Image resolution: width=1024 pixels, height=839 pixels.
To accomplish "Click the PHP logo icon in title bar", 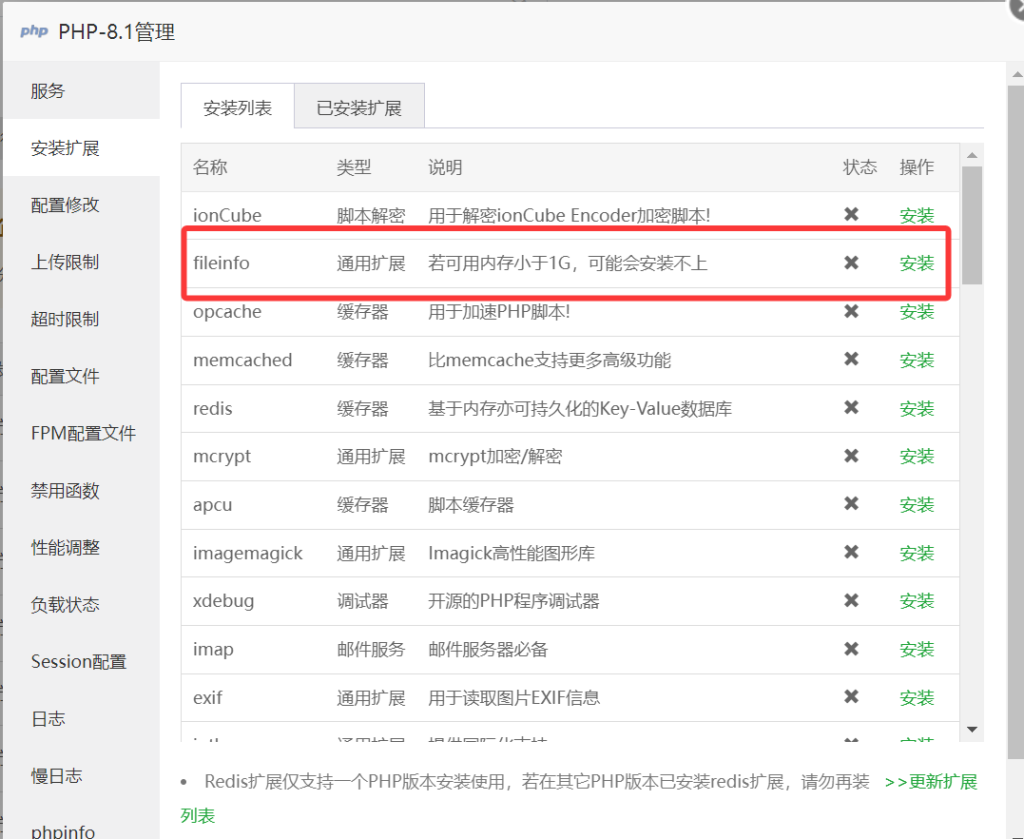I will 34,32.
